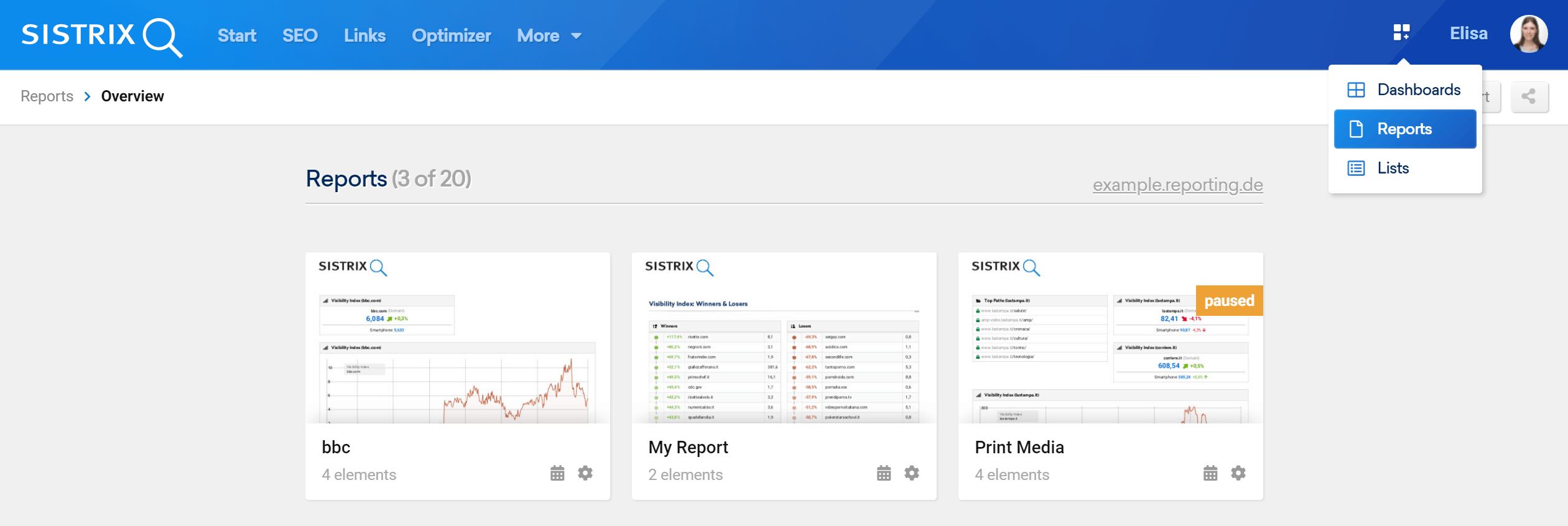Open calendar schedule for Print Media report
1568x526 pixels.
tap(1210, 473)
